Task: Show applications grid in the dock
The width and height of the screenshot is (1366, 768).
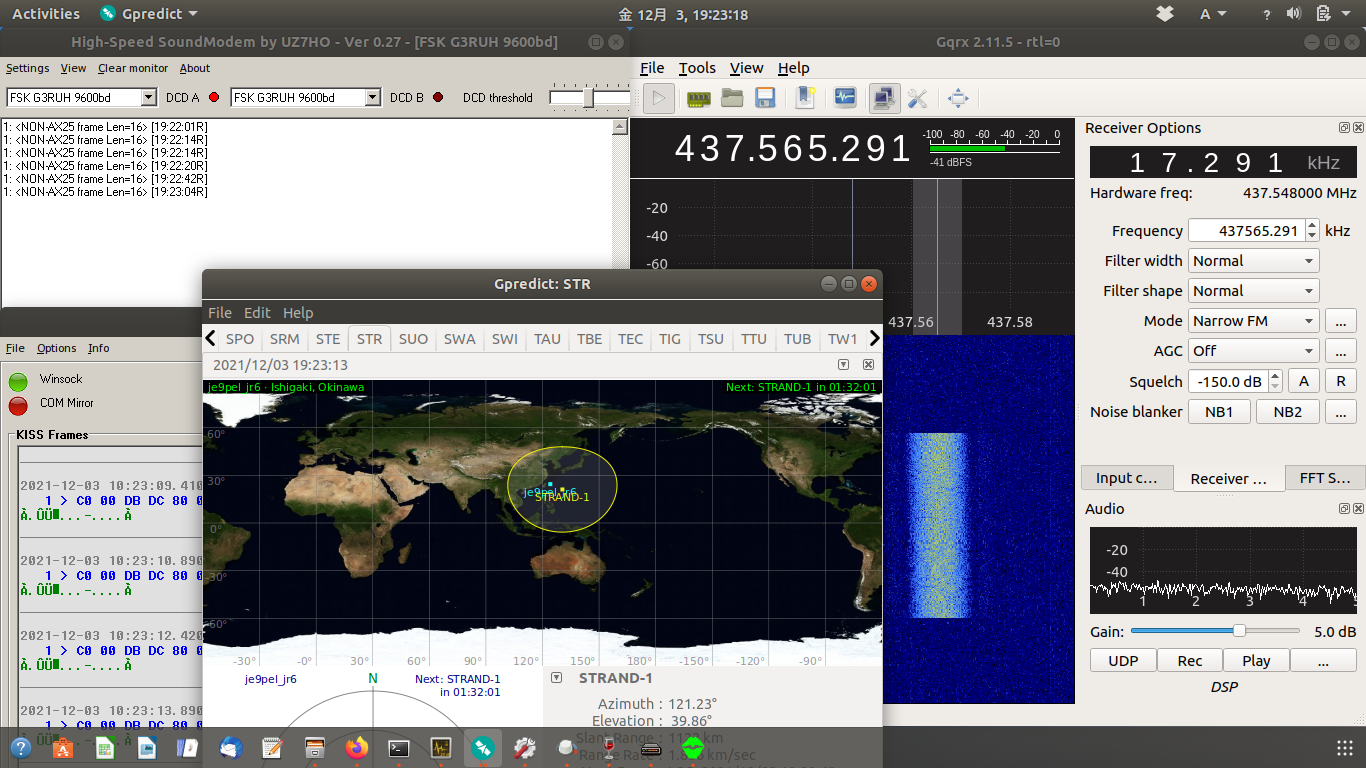Action: (1344, 747)
